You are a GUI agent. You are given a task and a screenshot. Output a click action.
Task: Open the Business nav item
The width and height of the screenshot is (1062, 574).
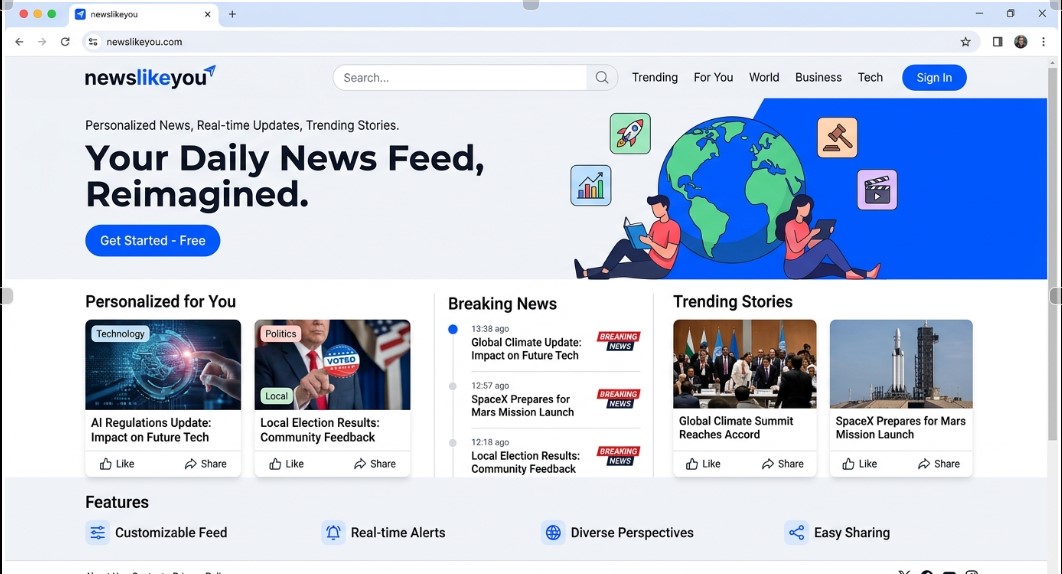point(818,77)
